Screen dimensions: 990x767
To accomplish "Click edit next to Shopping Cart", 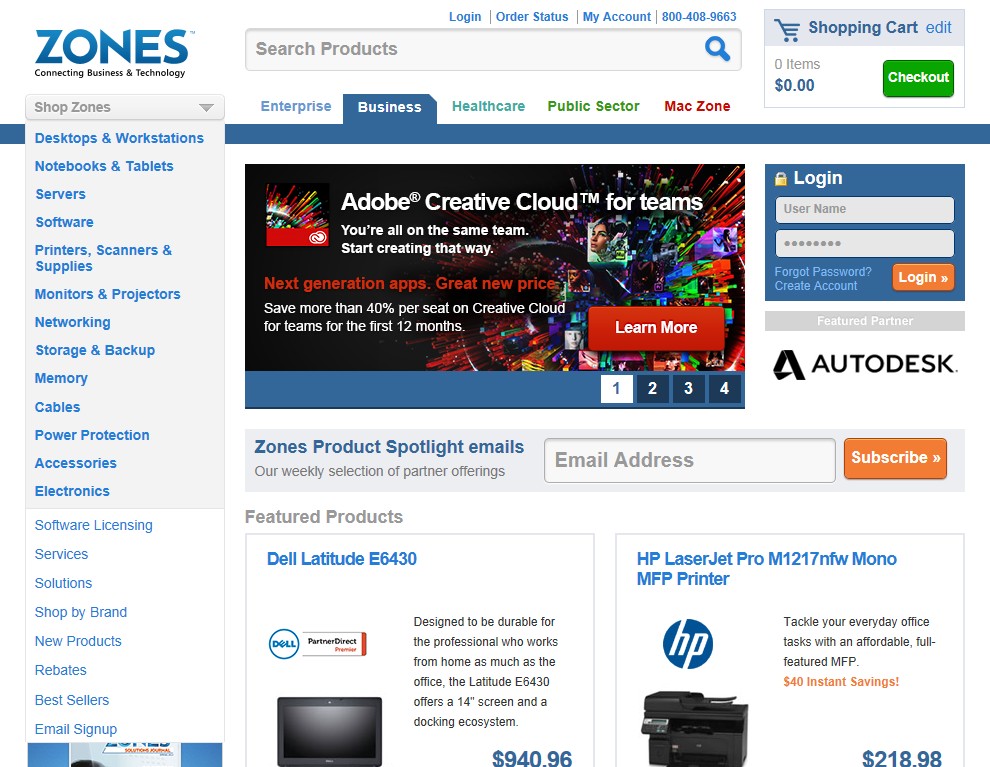I will (938, 28).
